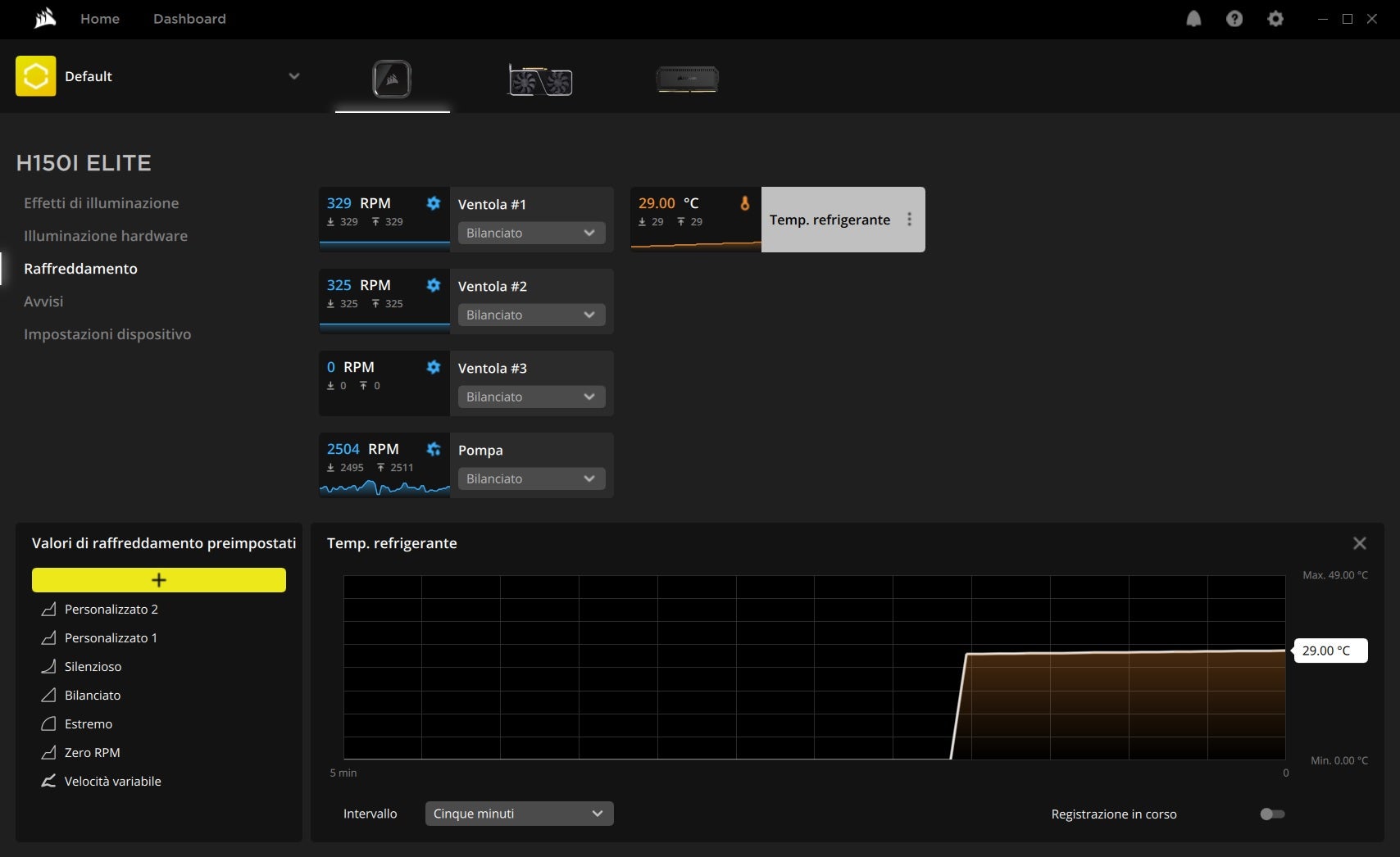Open Ventola #3 gear settings
1400x857 pixels.
[434, 367]
